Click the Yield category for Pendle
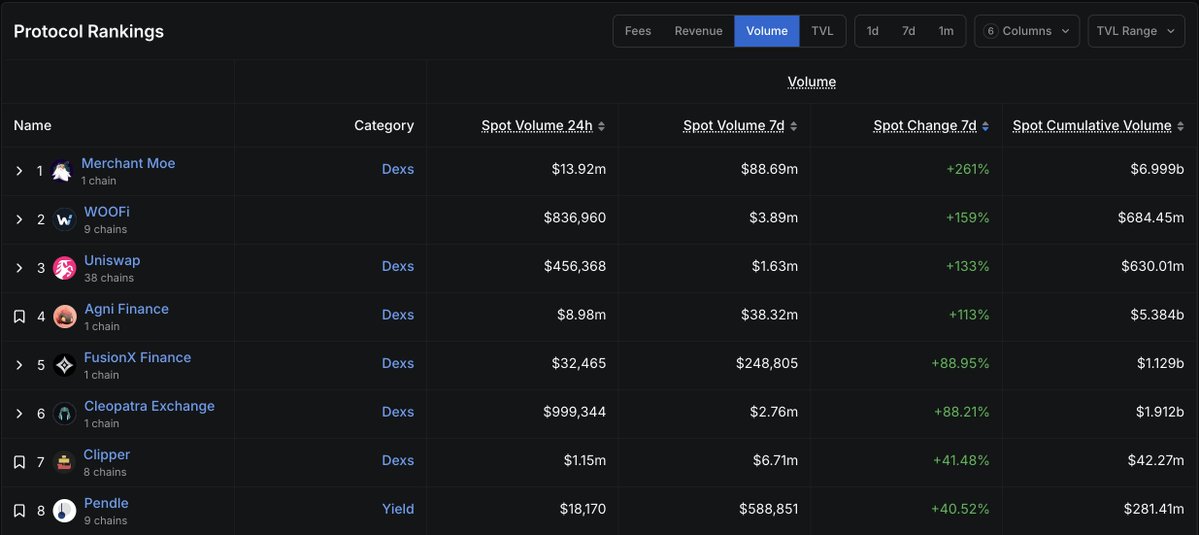The width and height of the screenshot is (1199, 535). (x=398, y=509)
